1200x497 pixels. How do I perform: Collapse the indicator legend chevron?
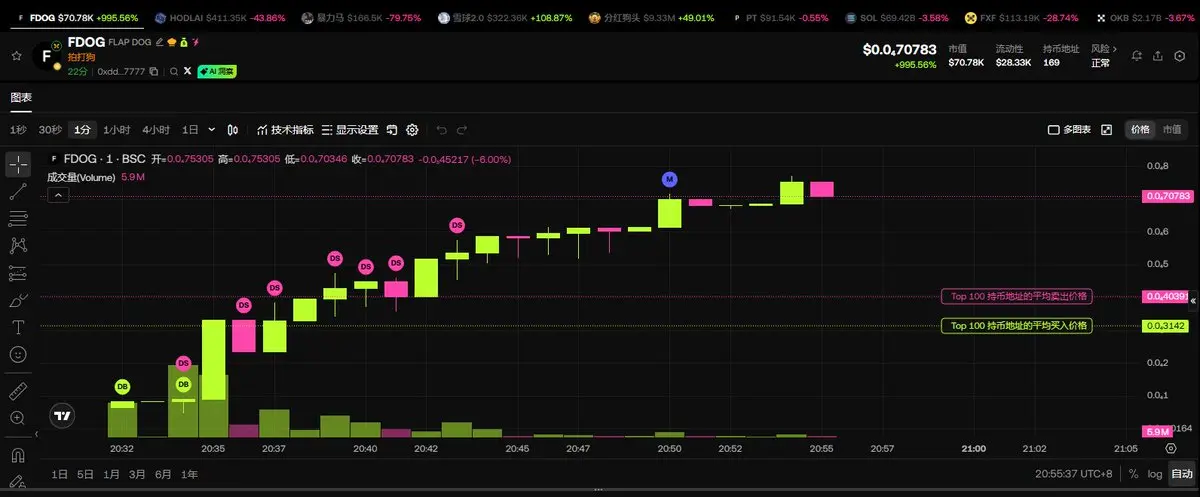coord(58,196)
